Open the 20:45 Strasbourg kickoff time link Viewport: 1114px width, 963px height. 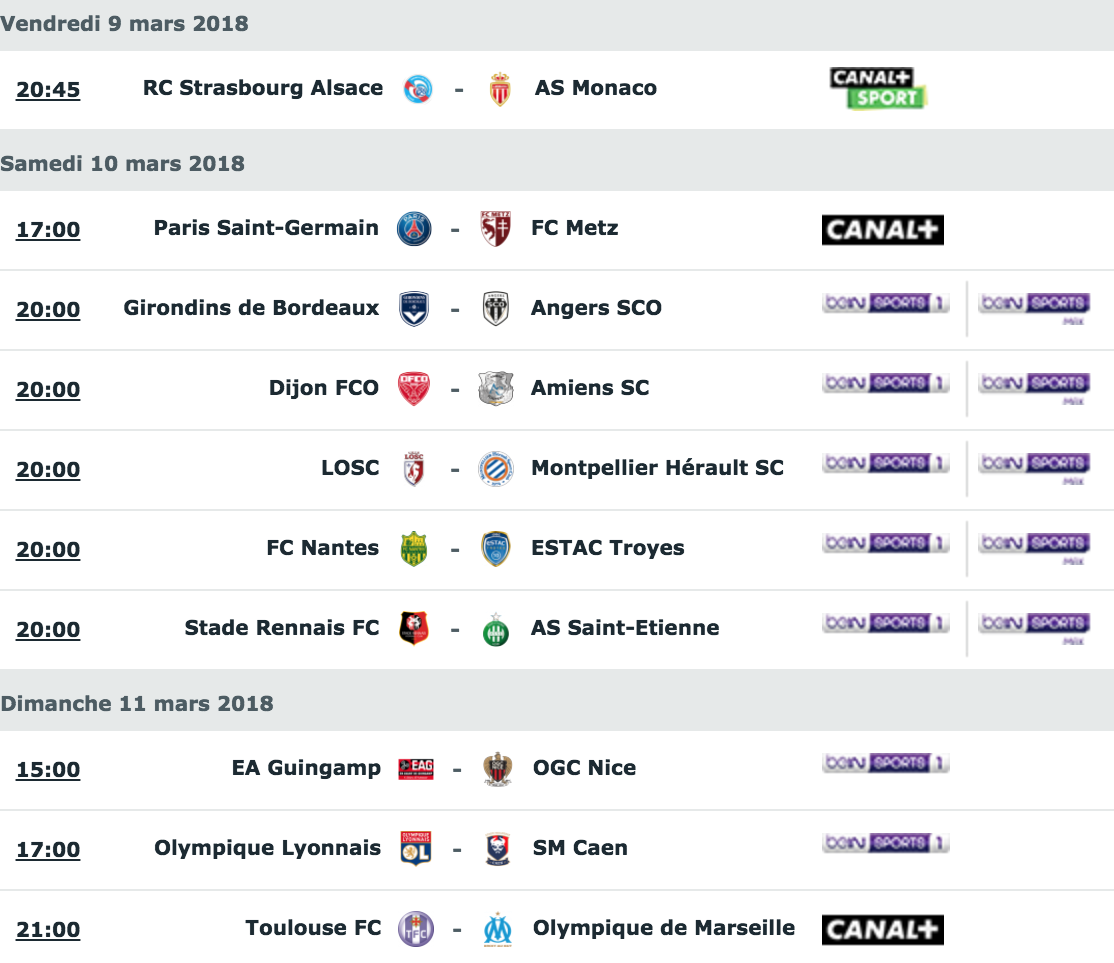click(48, 90)
